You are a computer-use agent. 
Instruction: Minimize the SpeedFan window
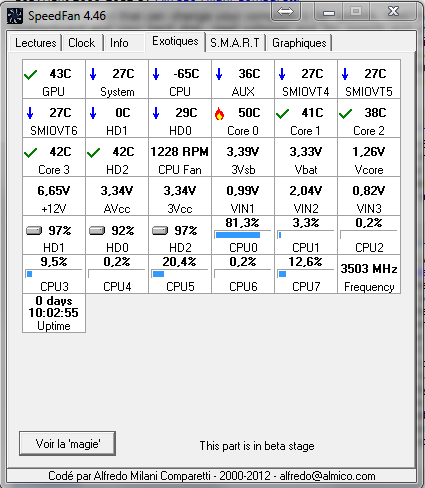coord(329,13)
